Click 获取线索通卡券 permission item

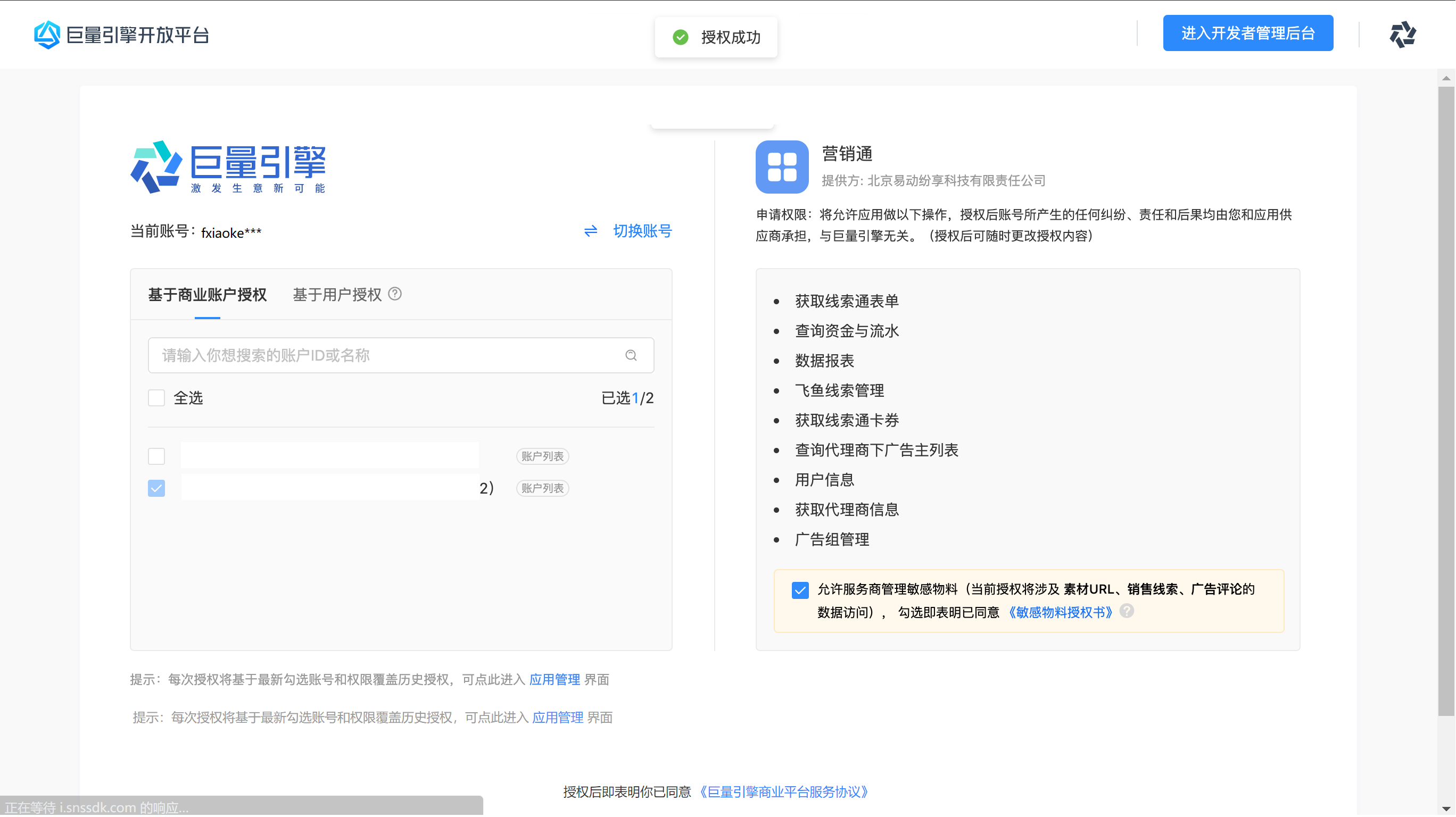pyautogui.click(x=847, y=421)
